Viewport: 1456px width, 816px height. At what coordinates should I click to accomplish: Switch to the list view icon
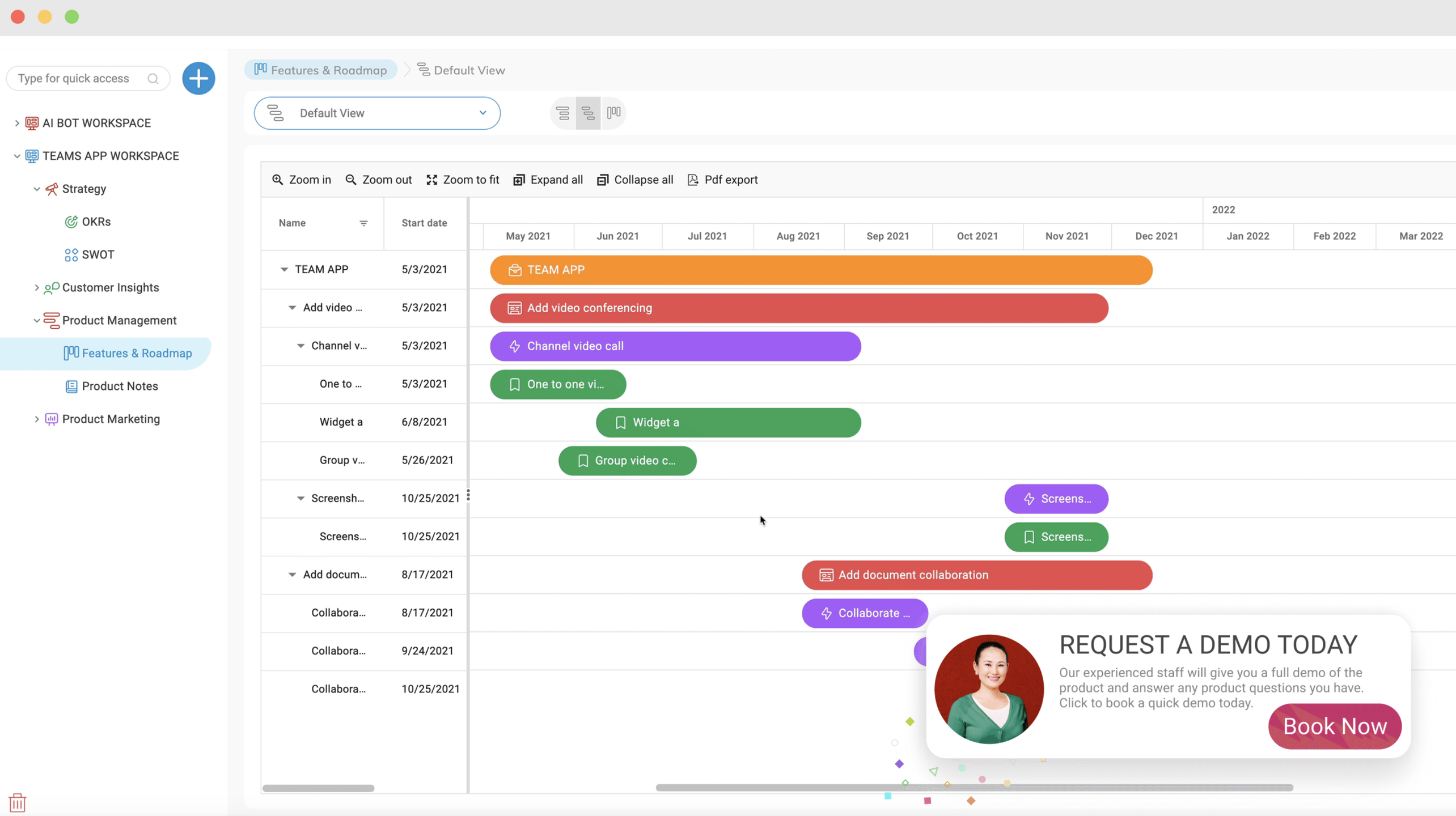pos(562,113)
